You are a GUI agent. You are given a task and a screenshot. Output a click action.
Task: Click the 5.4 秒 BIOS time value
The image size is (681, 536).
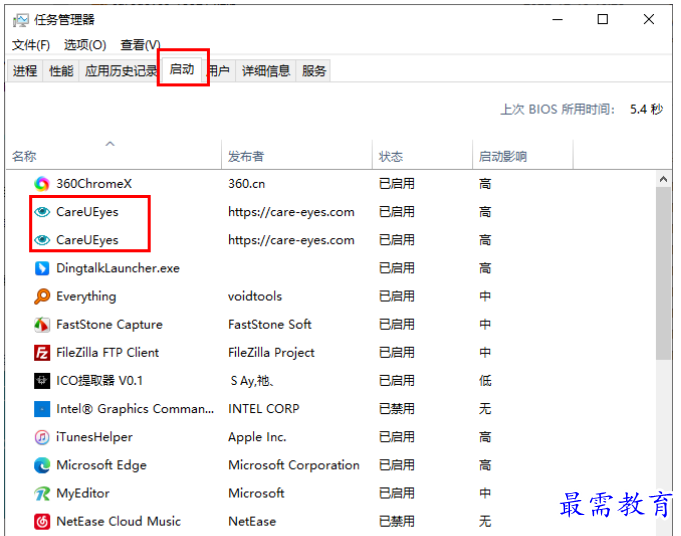[x=646, y=109]
